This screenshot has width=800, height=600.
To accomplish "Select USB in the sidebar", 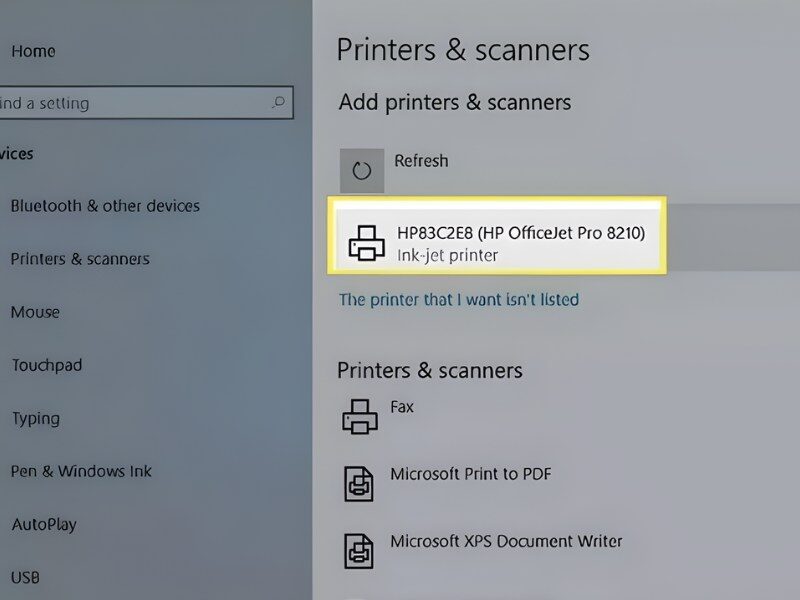I will (25, 577).
